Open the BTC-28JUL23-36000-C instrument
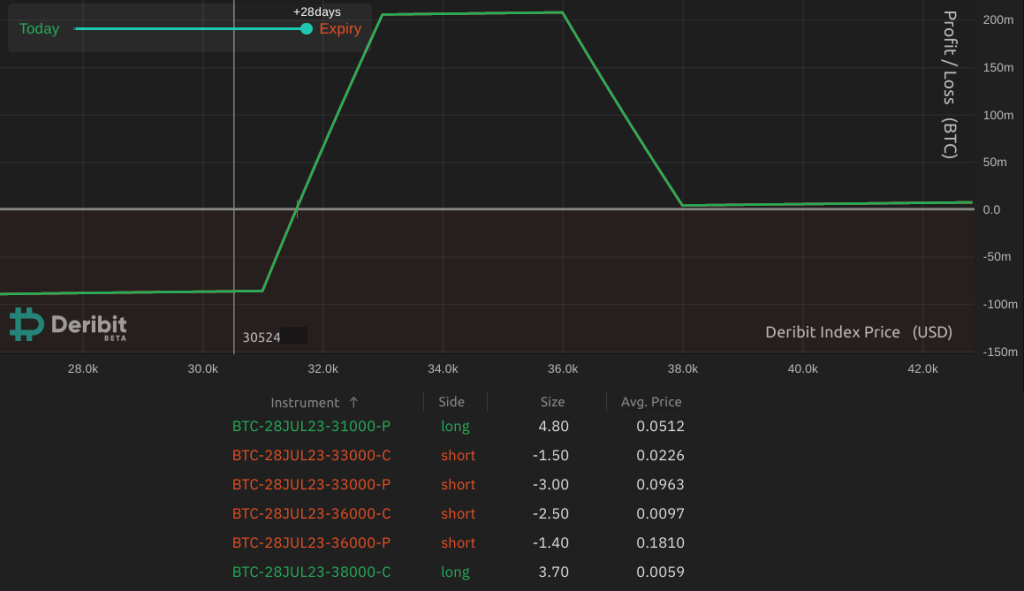 click(x=311, y=513)
